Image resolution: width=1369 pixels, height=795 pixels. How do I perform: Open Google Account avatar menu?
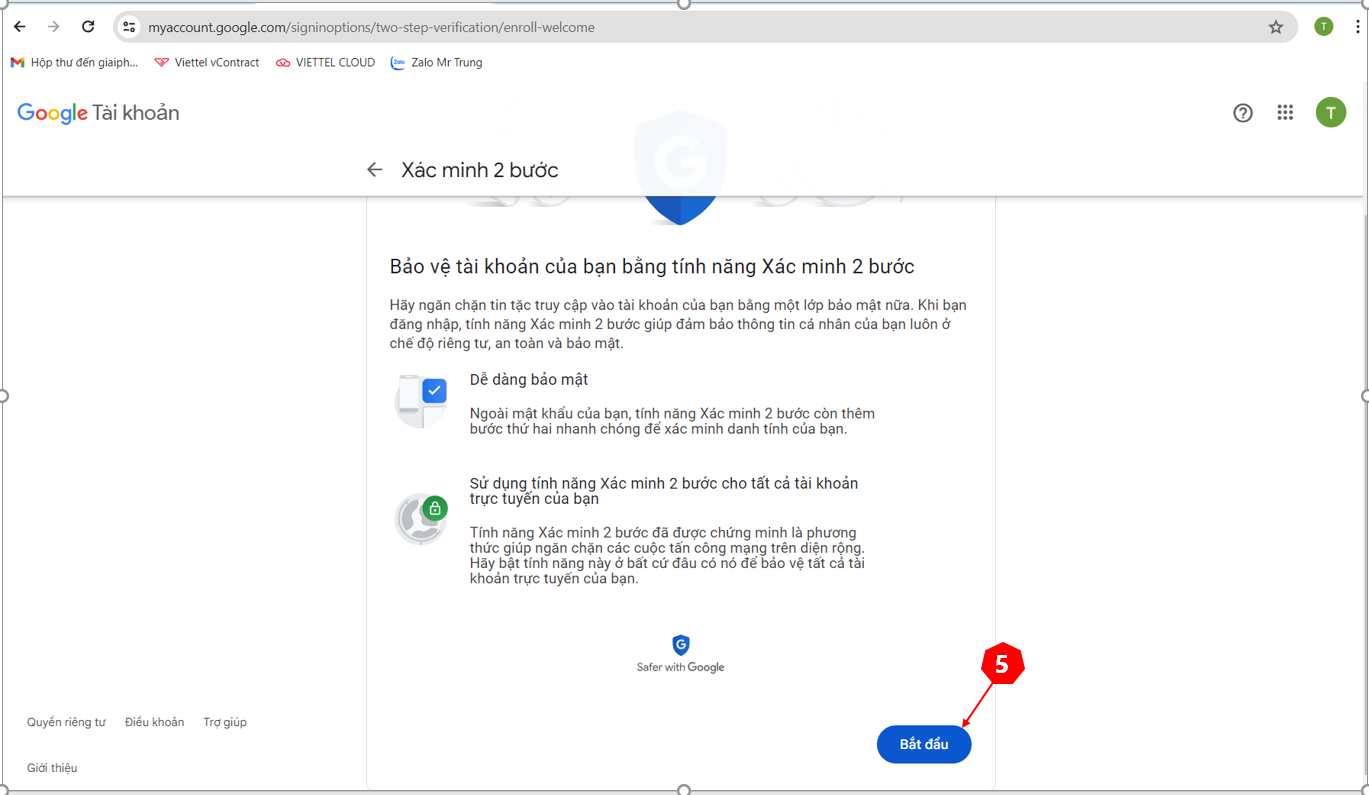(x=1330, y=113)
